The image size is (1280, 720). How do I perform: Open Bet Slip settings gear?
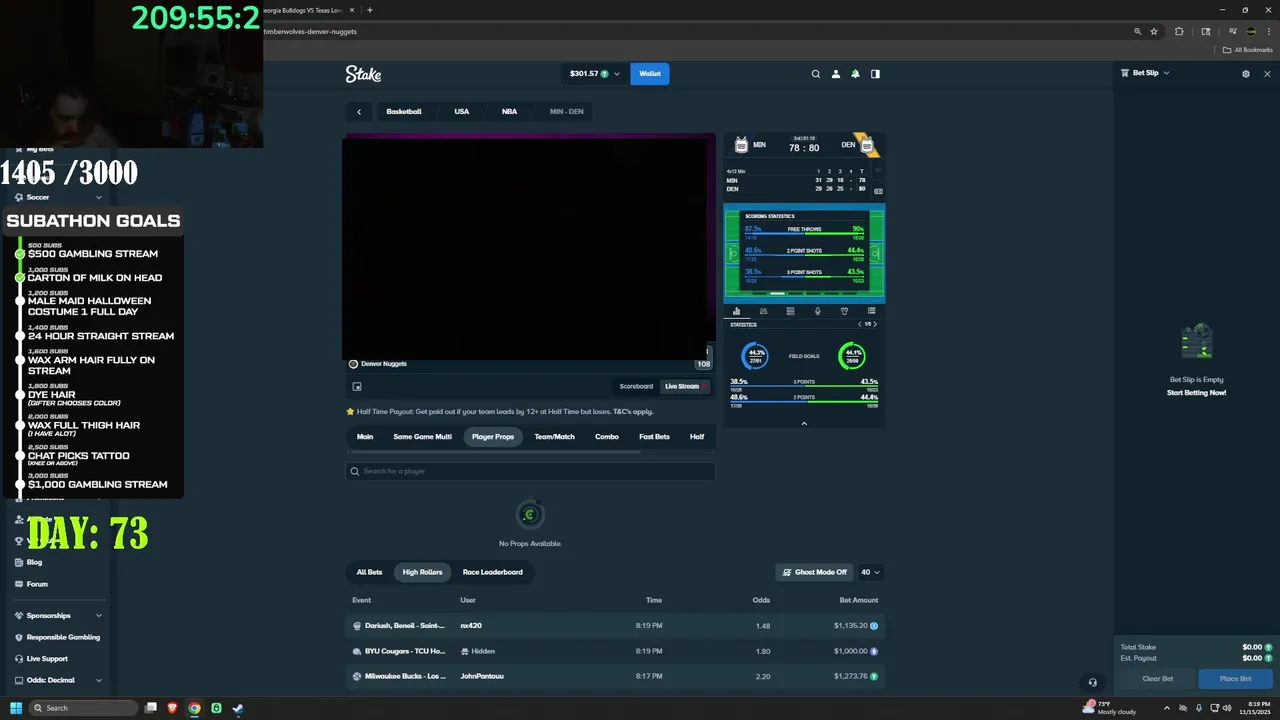click(1245, 74)
